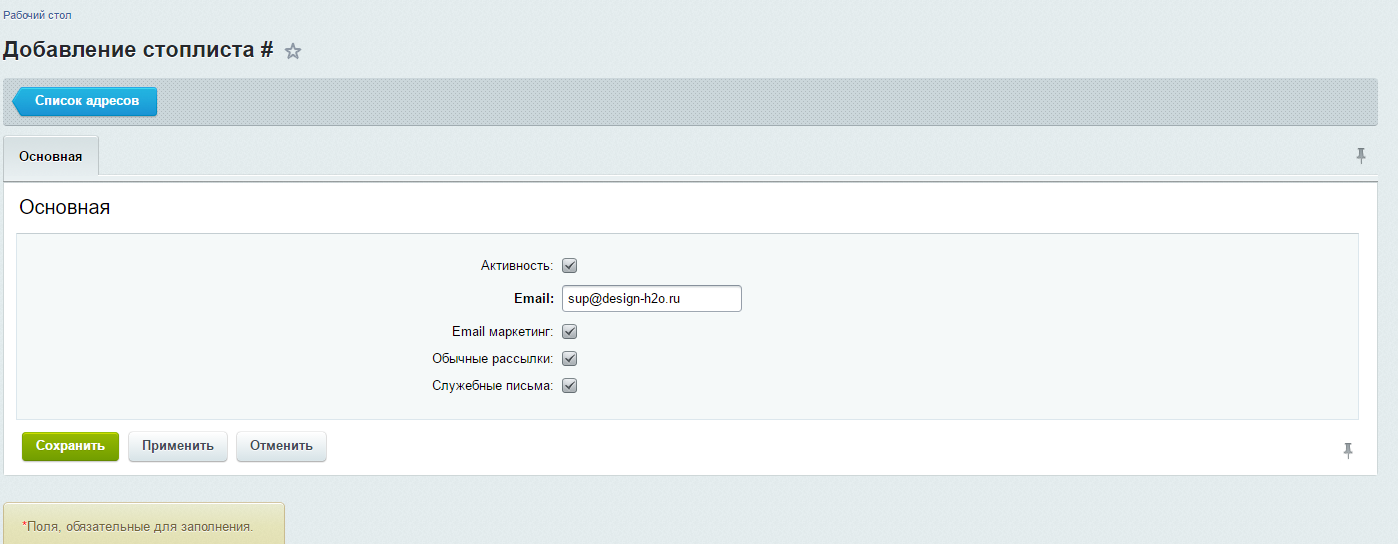The width and height of the screenshot is (1398, 544).
Task: Click the bold Email field label
Action: [x=534, y=298]
